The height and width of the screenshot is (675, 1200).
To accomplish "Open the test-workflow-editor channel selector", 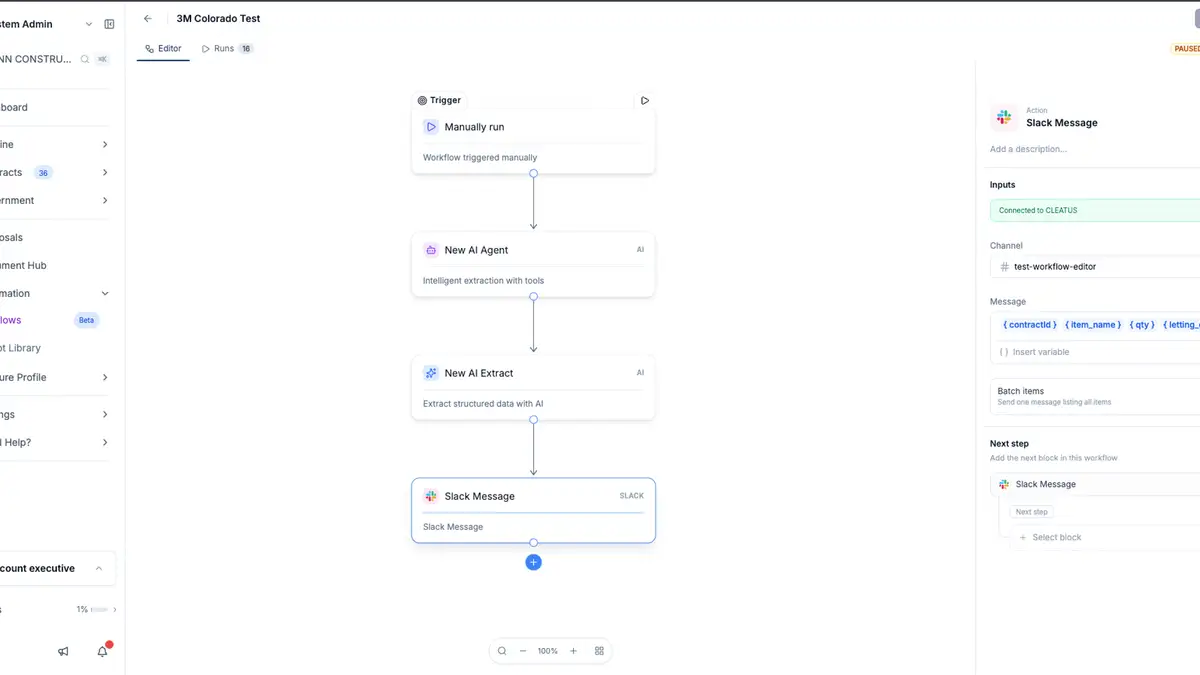I will tap(1095, 267).
